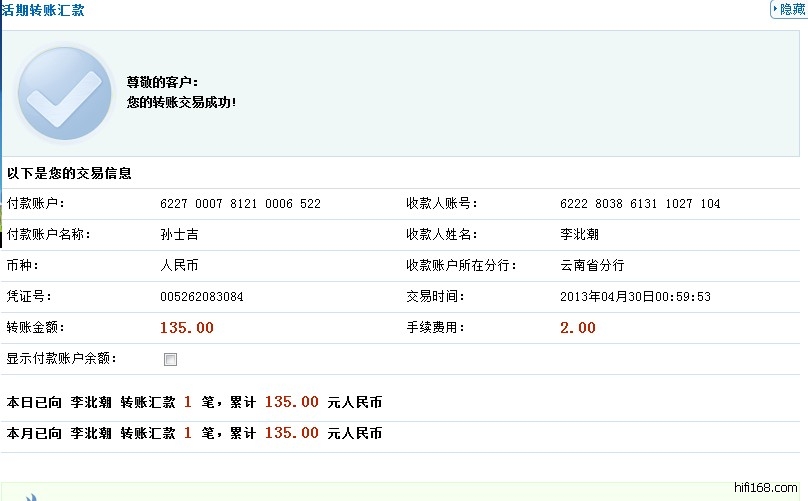Image resolution: width=808 pixels, height=501 pixels.
Task: Click 李北潮 in the 收款人姓名 row
Action: [x=579, y=235]
